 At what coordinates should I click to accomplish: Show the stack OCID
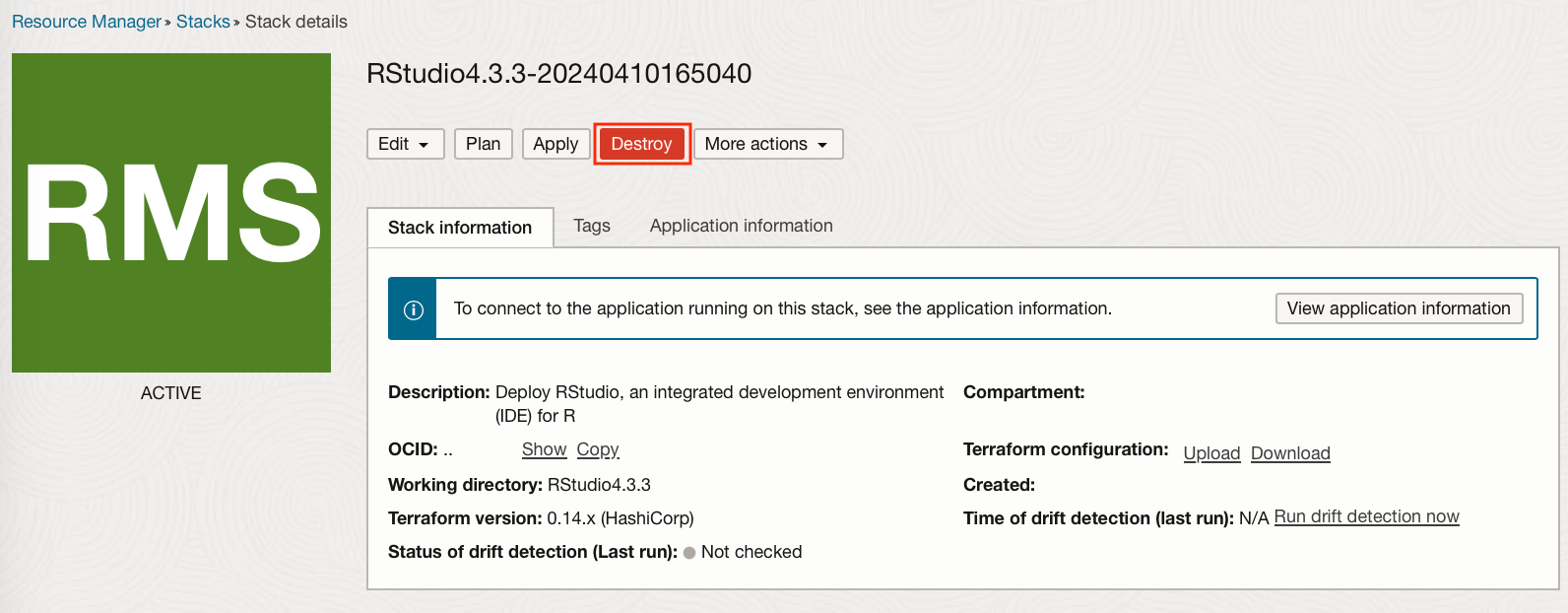(544, 449)
